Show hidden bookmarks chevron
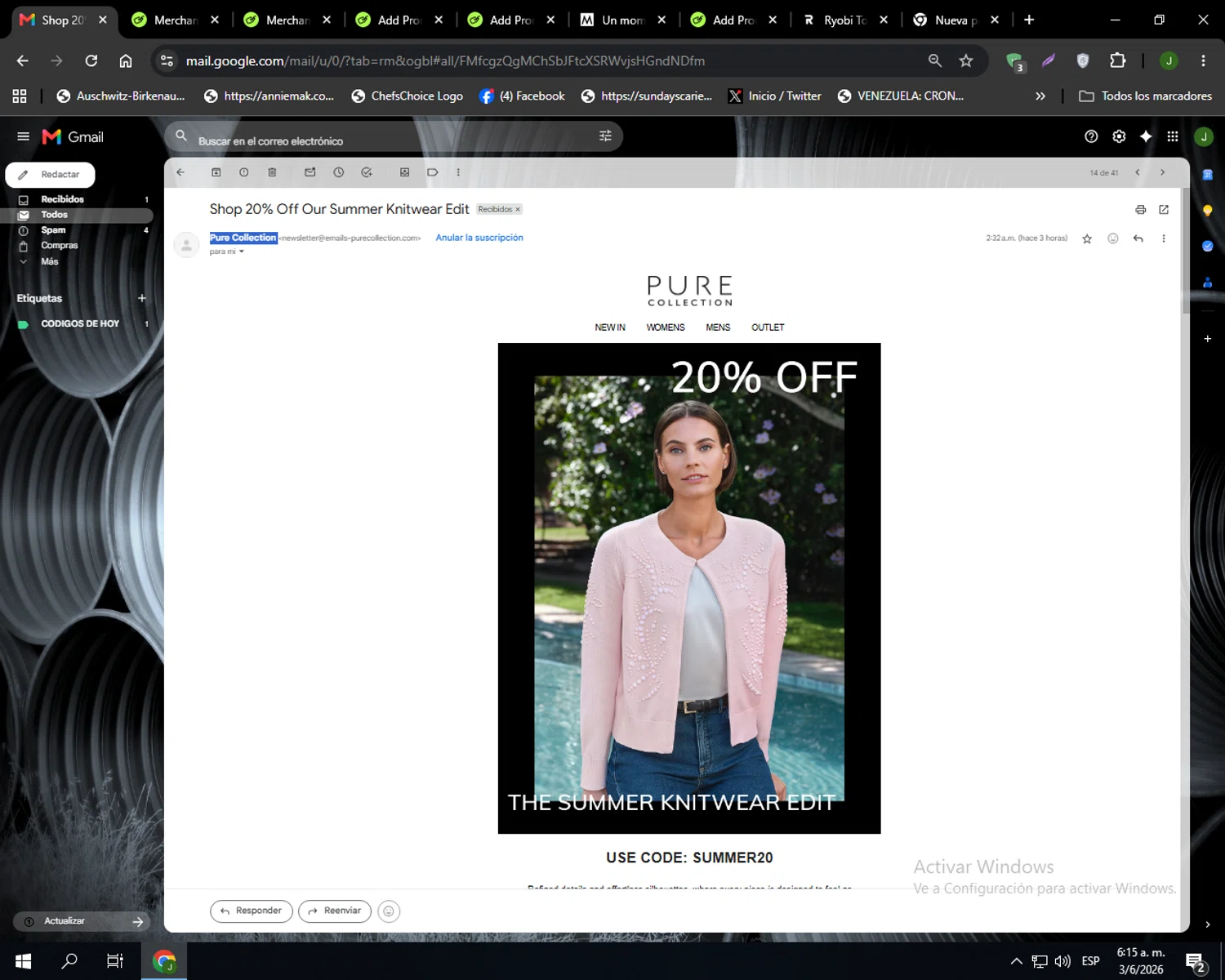 tap(1040, 96)
